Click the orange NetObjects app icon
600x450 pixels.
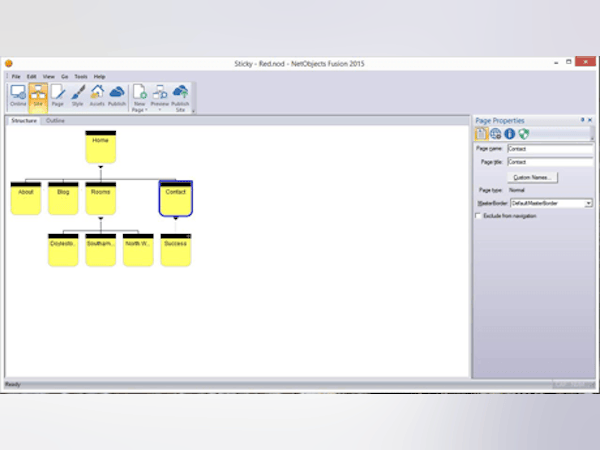[9, 64]
